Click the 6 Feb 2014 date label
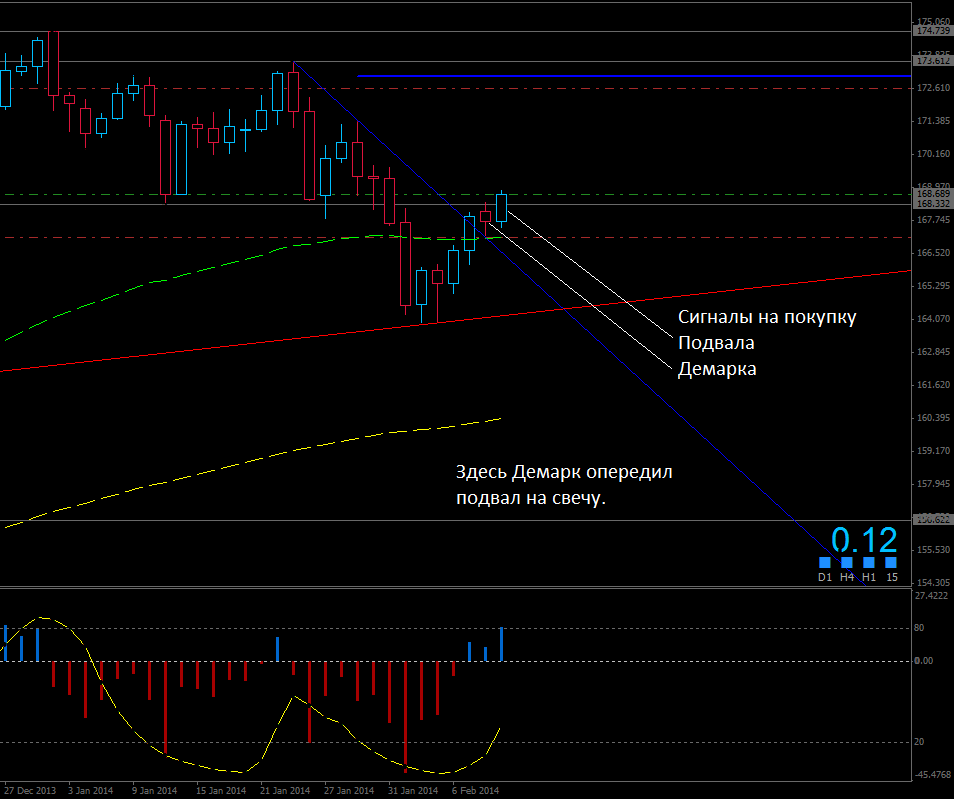Image resolution: width=954 pixels, height=799 pixels. 475,790
